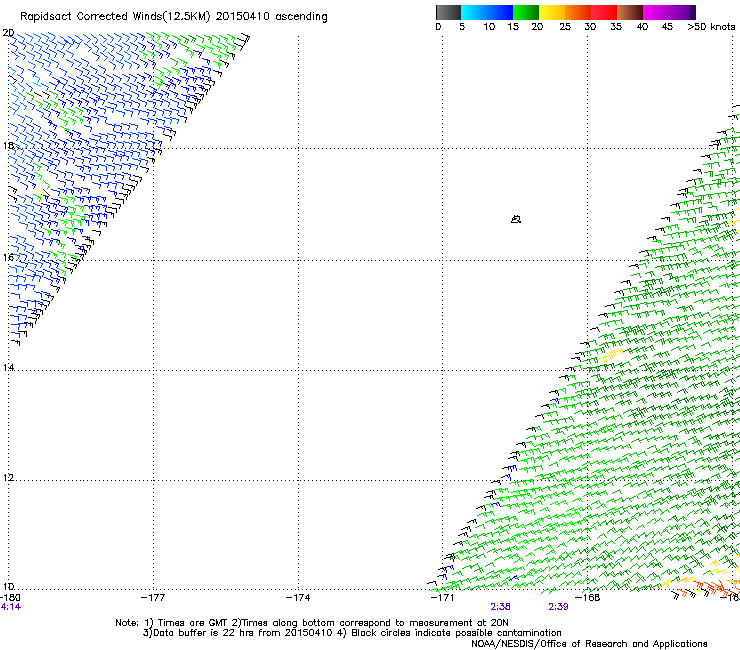The image size is (740, 650).
Task: Click the Rapidscat Corrected Winds title text
Action: [174, 17]
